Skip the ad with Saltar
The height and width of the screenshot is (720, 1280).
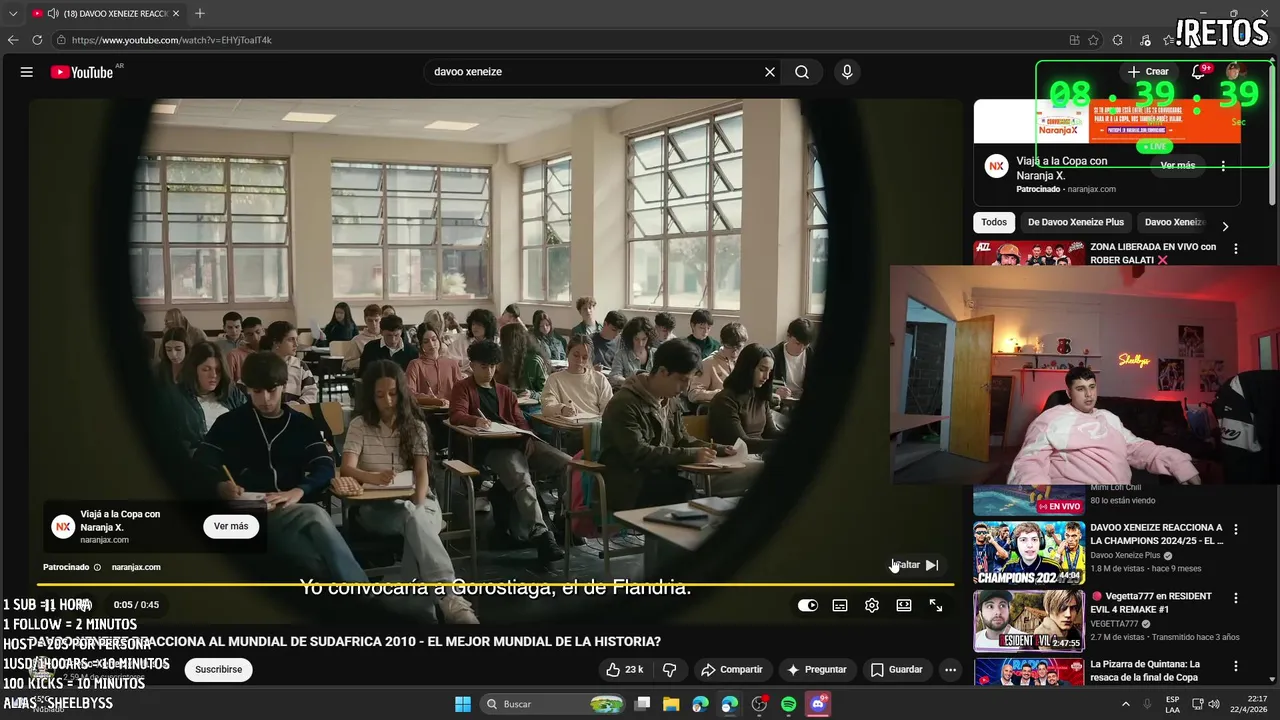916,565
